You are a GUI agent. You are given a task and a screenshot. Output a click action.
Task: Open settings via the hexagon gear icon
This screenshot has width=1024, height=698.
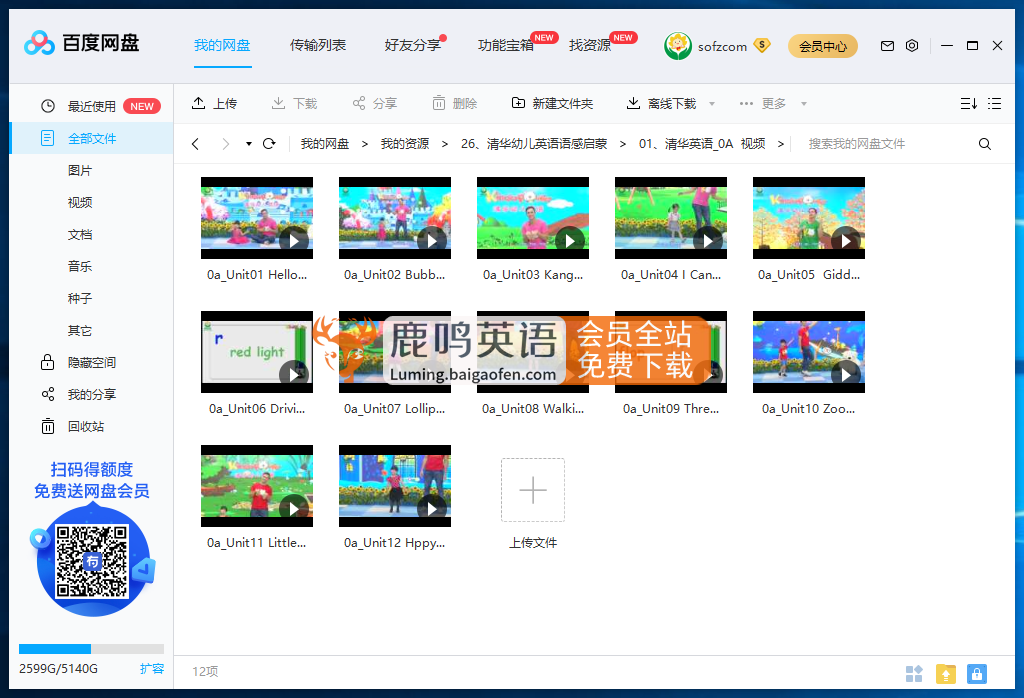[912, 46]
